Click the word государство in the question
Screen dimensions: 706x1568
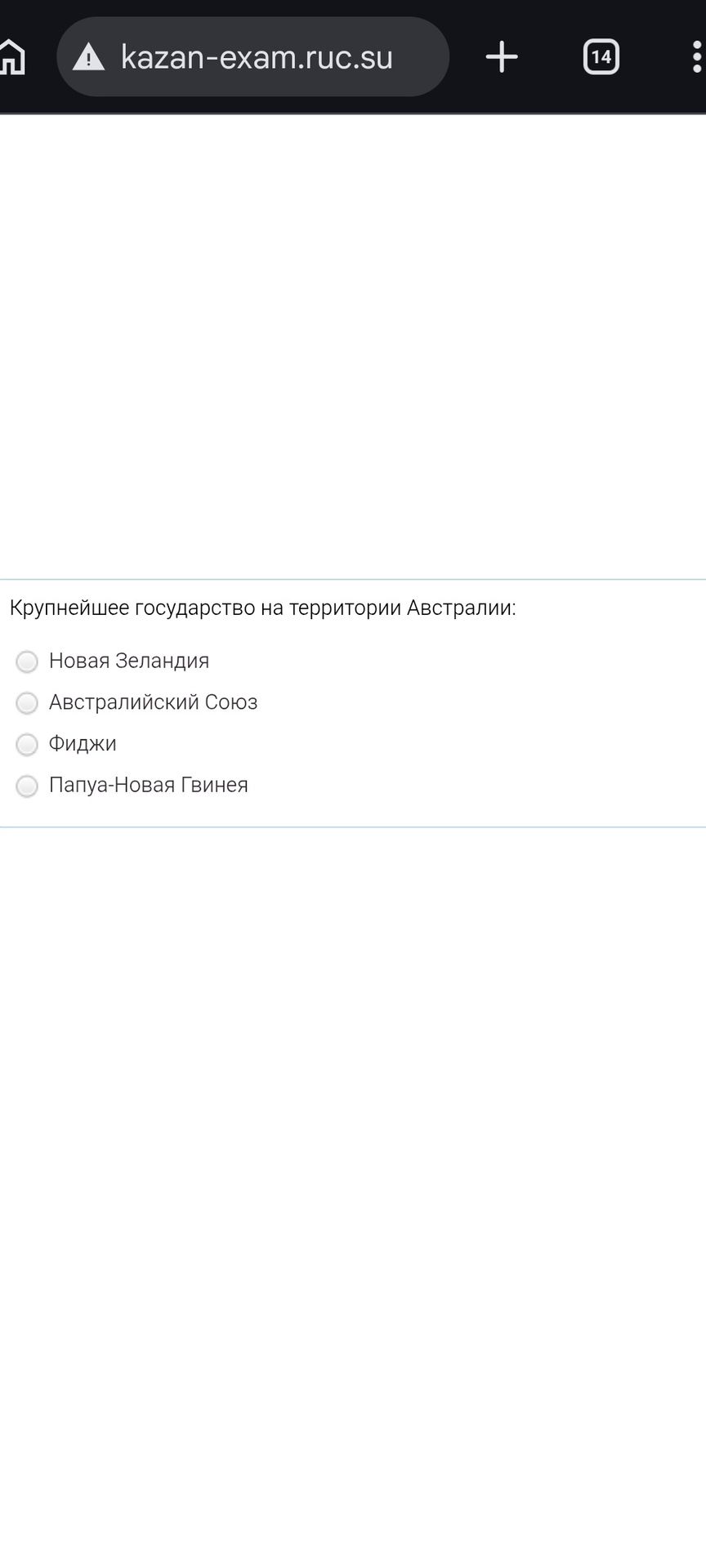pyautogui.click(x=194, y=608)
